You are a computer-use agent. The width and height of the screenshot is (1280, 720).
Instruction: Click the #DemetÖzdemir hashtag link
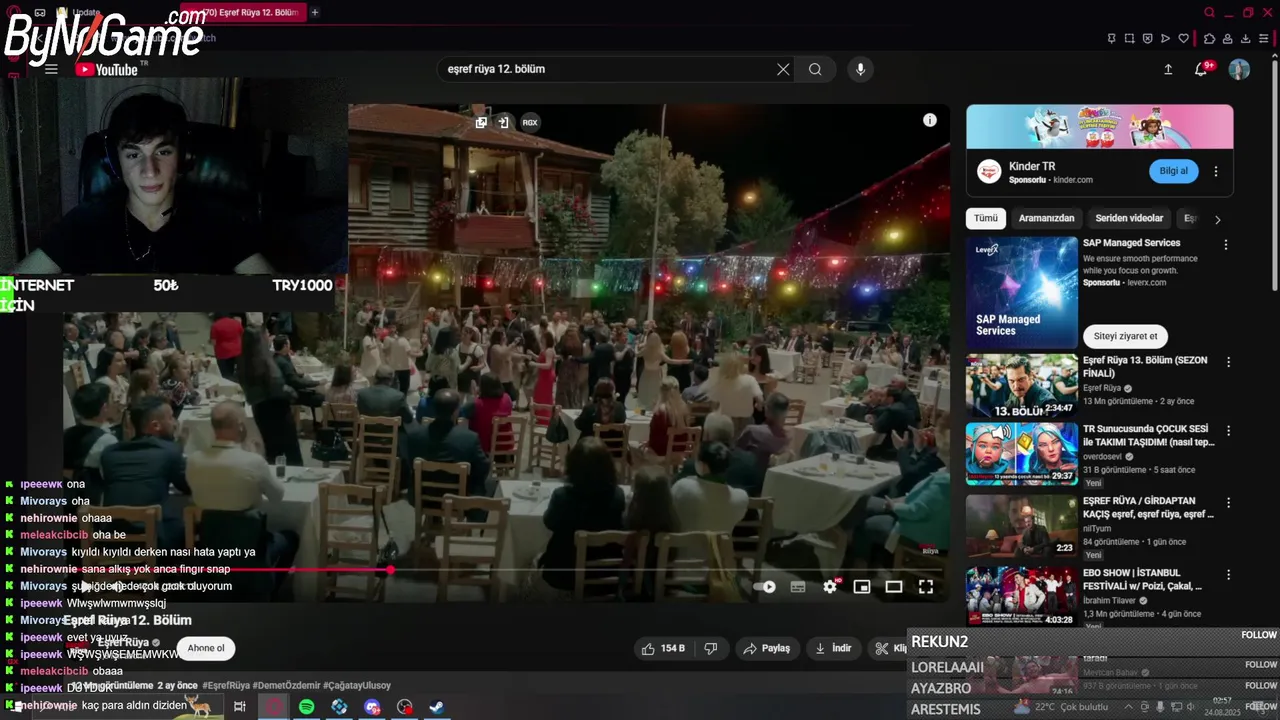click(287, 685)
